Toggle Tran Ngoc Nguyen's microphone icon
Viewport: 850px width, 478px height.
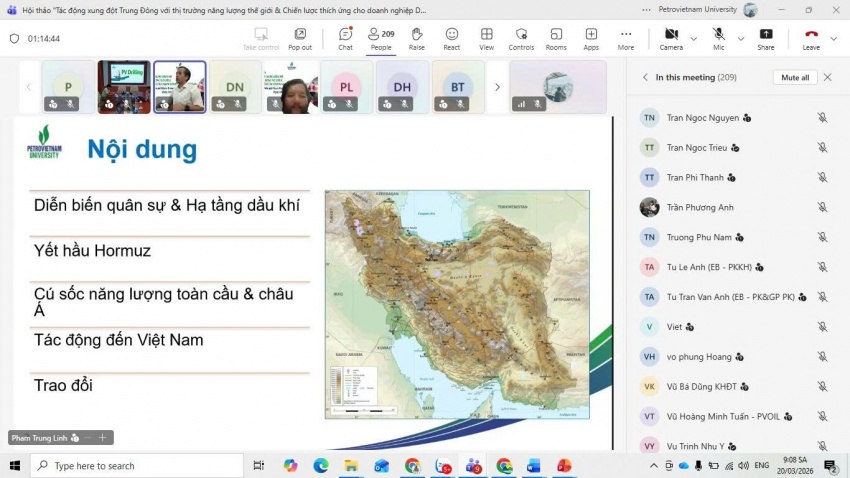pos(822,118)
